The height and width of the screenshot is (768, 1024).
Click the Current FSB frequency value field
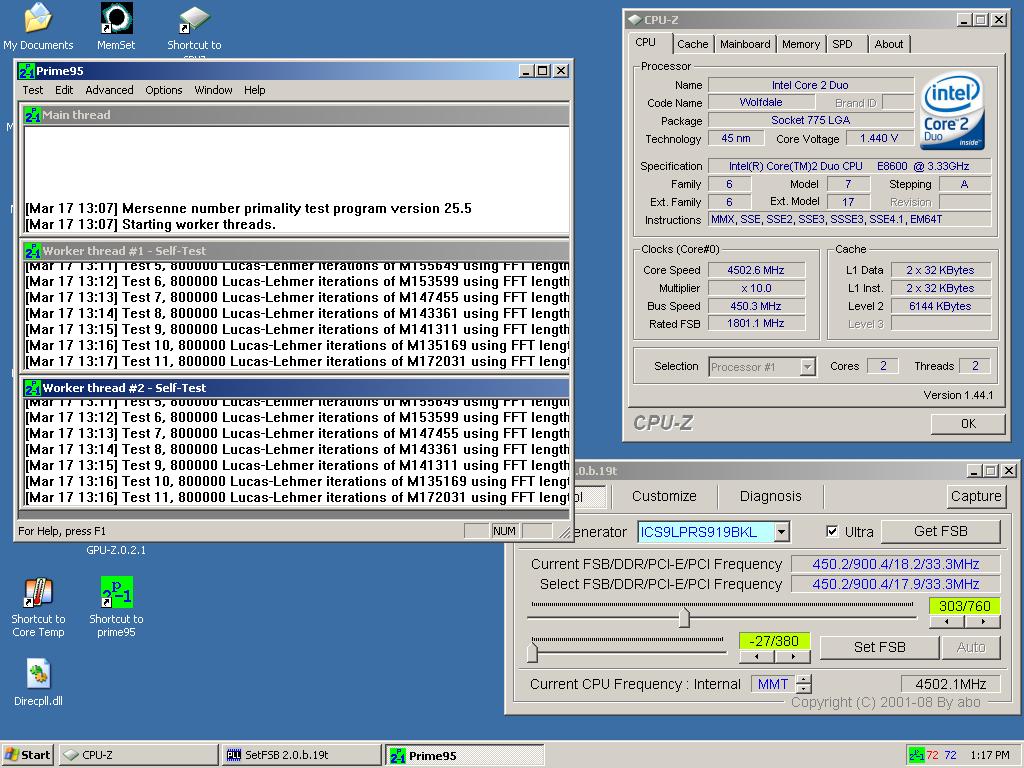[x=895, y=564]
